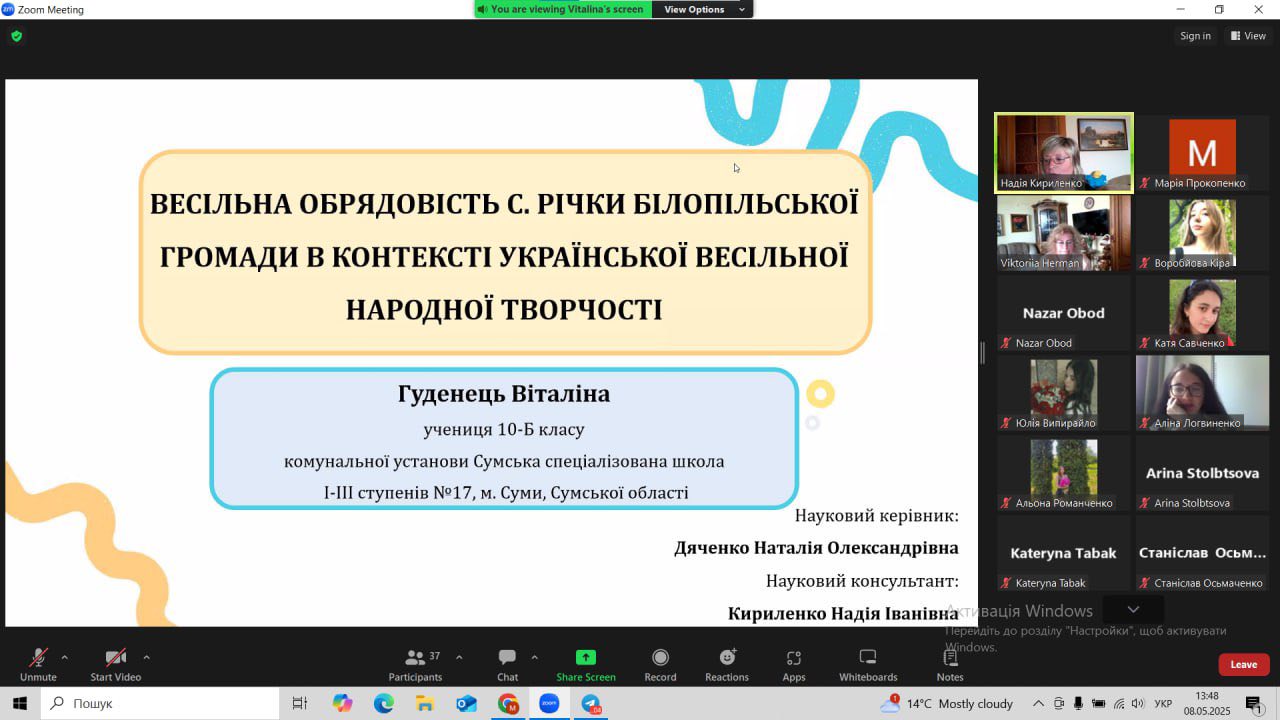Open Meet Now tray icon
This screenshot has width=1280, height=720.
click(1059, 704)
